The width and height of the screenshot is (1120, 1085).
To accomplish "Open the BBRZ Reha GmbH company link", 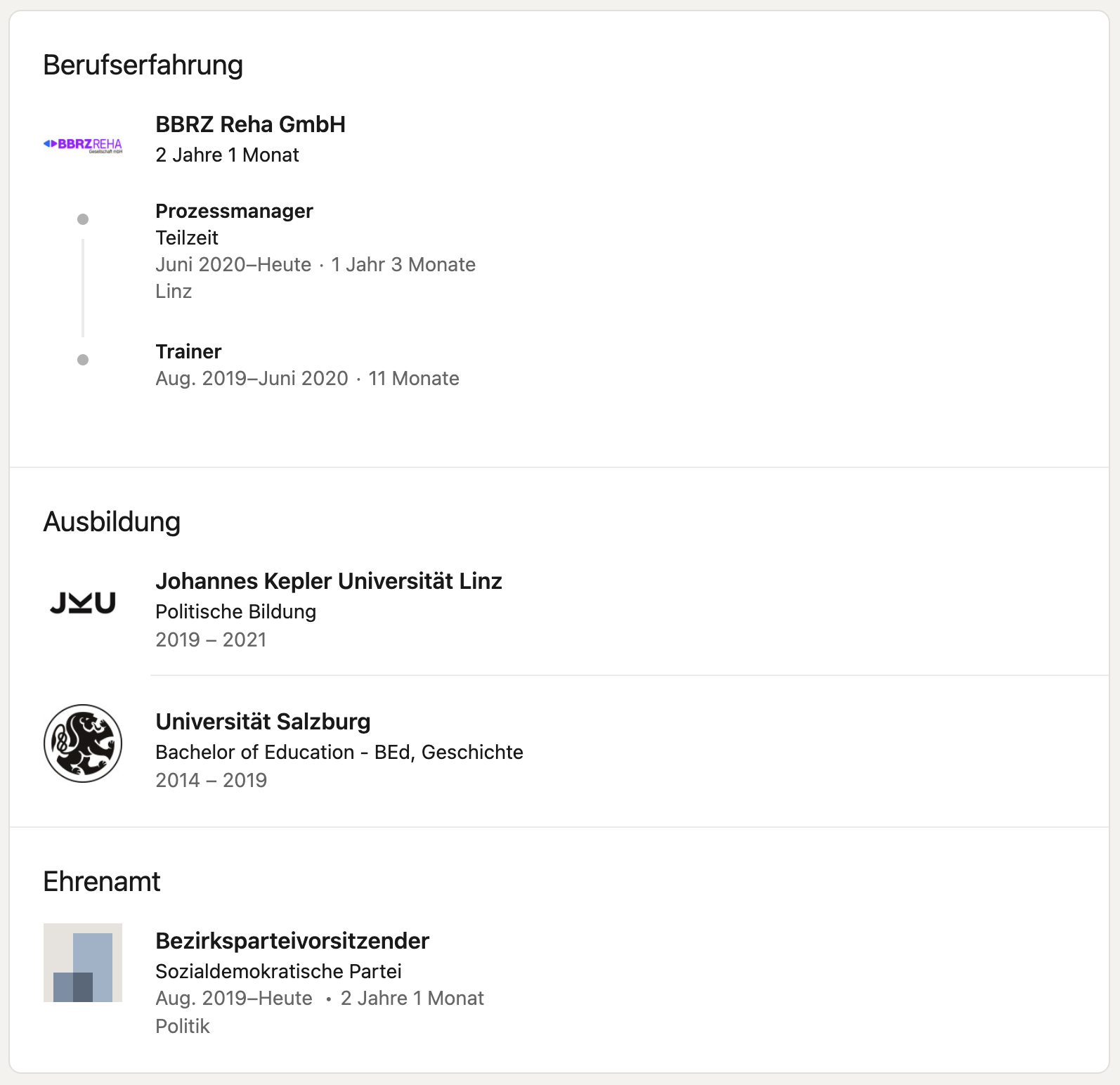I will tap(250, 124).
